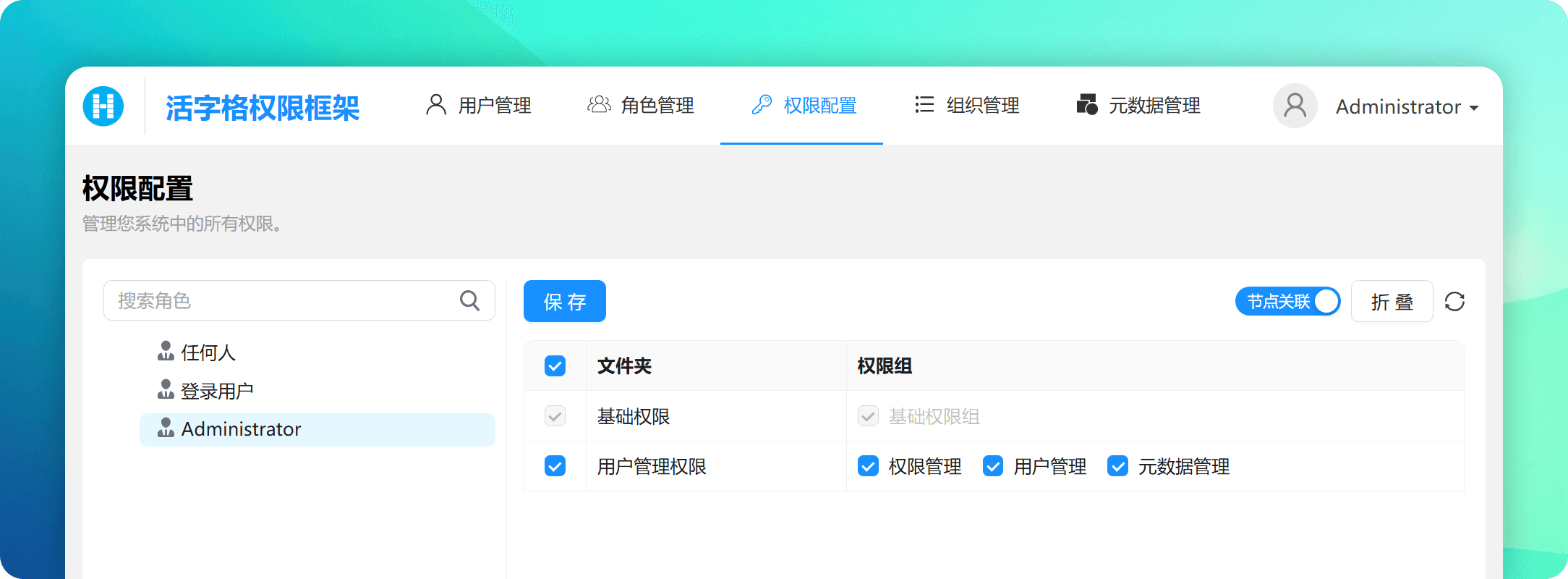Uncheck the 用户管理 permission group checkbox
Image resolution: width=1568 pixels, height=579 pixels.
pos(993,466)
